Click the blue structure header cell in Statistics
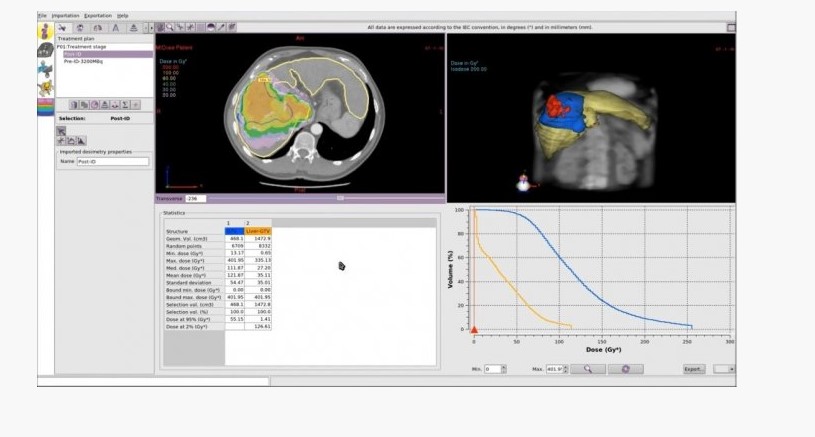Screen dimensions: 815x437 tap(234, 231)
